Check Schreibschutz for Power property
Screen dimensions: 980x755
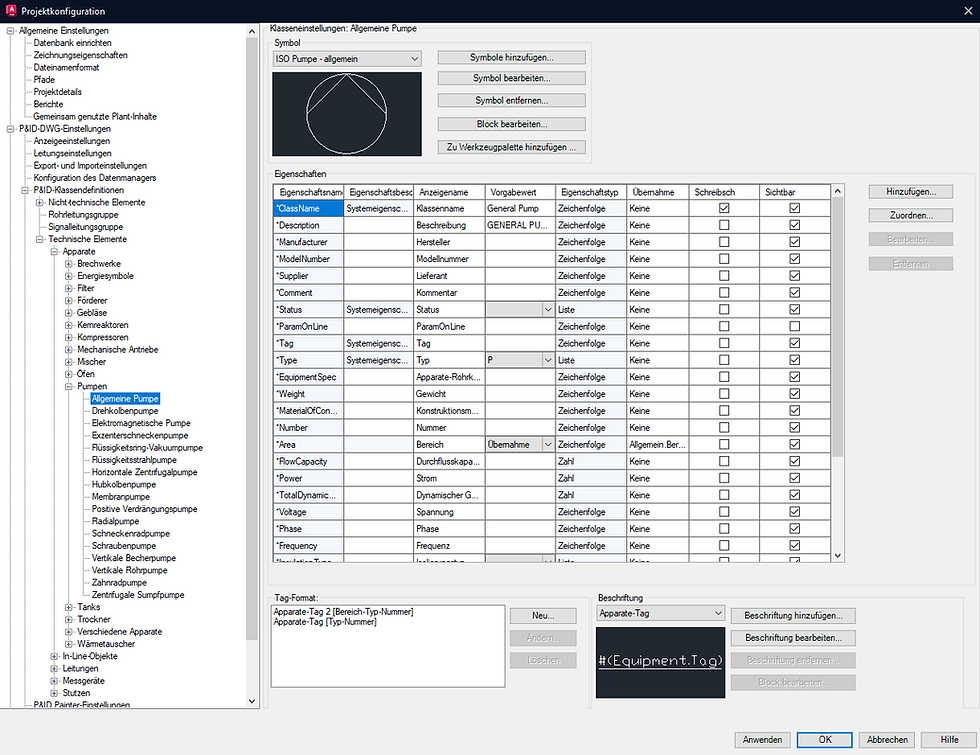point(724,478)
